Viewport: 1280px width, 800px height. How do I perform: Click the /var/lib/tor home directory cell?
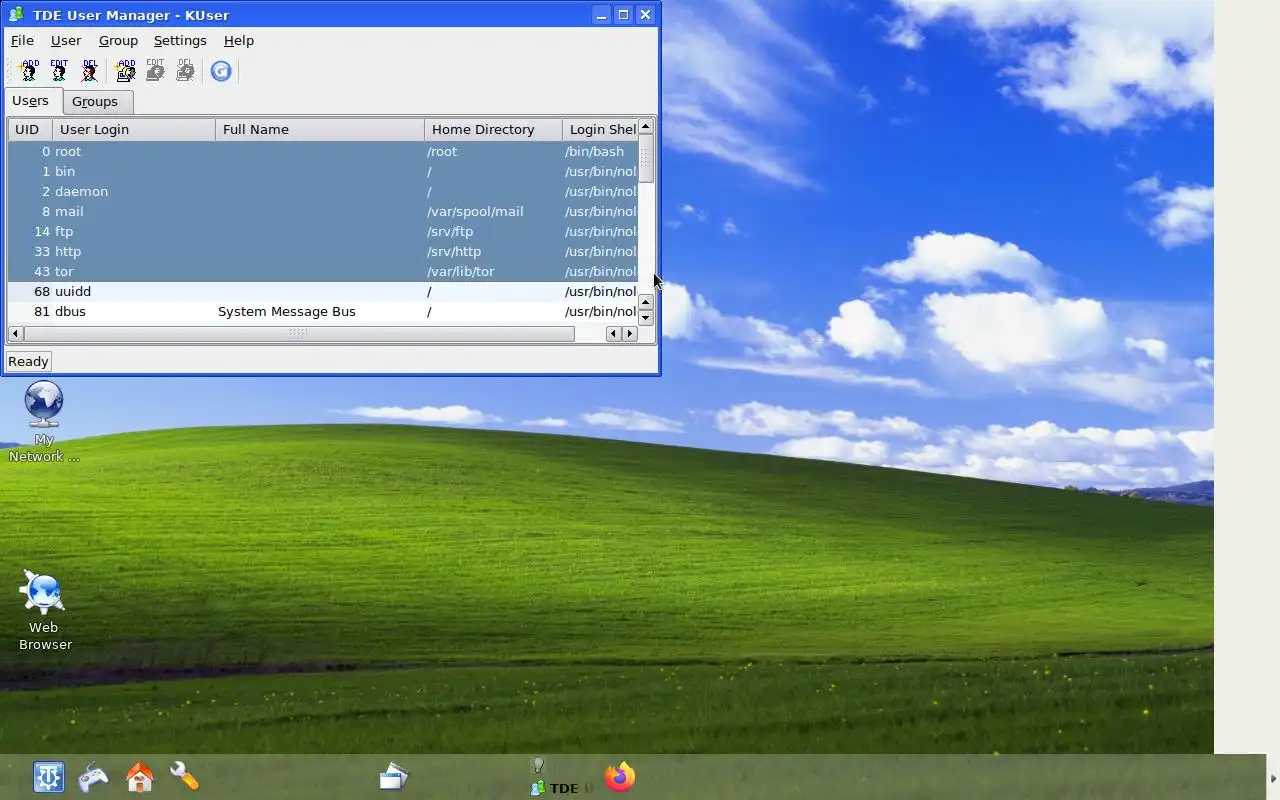point(461,271)
